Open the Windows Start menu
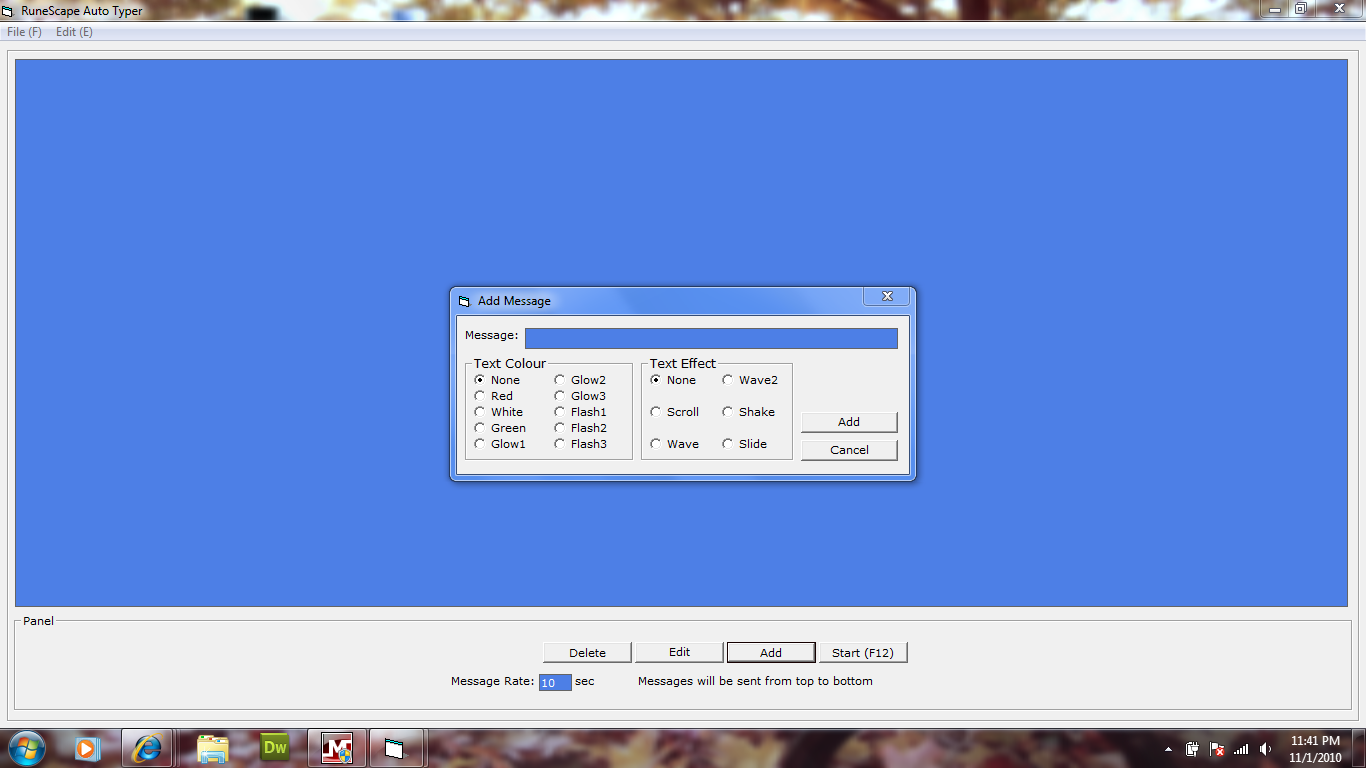The image size is (1366, 768). click(x=26, y=748)
